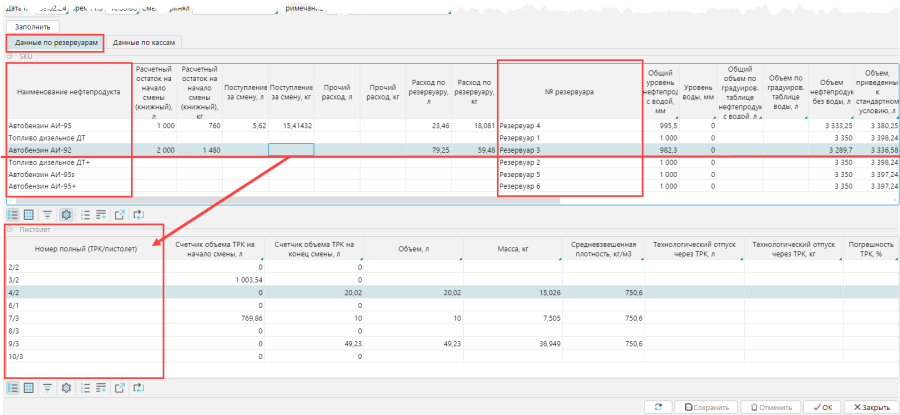The height and width of the screenshot is (415, 900).
Task: Collapse the SKU section
Action: 11,58
